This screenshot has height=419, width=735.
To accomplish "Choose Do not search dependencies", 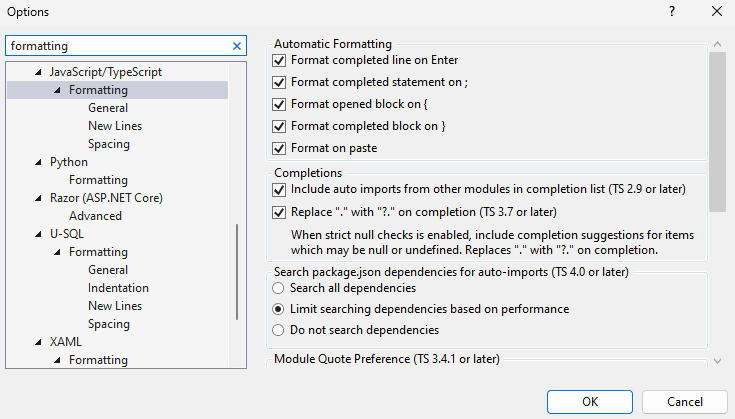I will [x=280, y=330].
